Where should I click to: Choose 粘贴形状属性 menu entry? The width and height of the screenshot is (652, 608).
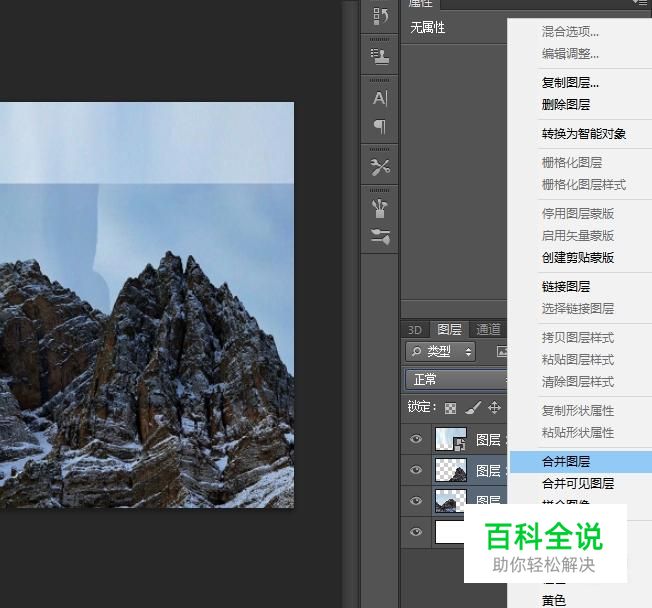click(578, 433)
